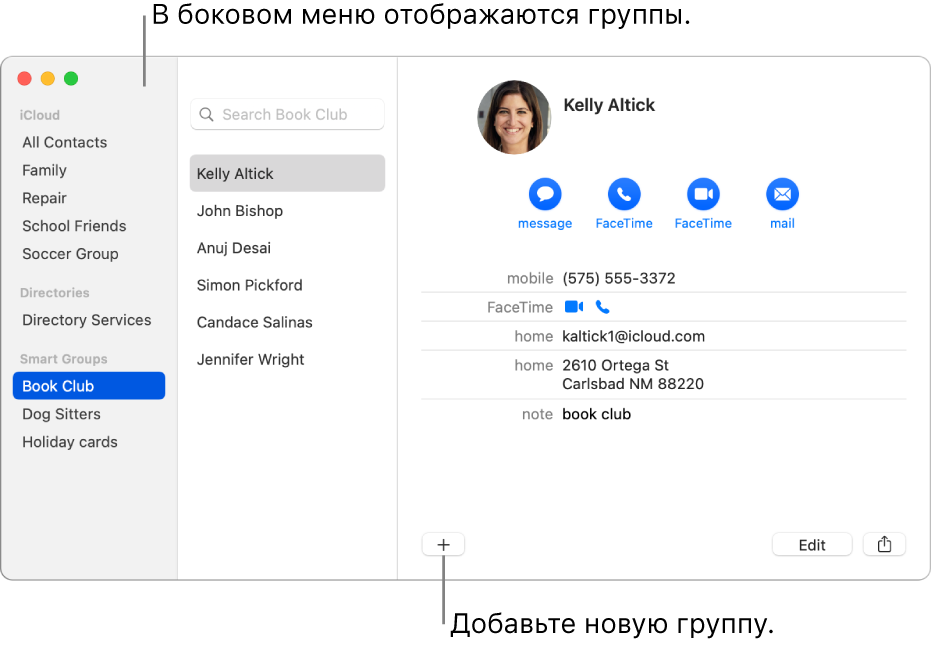Open the Repair group
931x646 pixels.
(x=45, y=198)
